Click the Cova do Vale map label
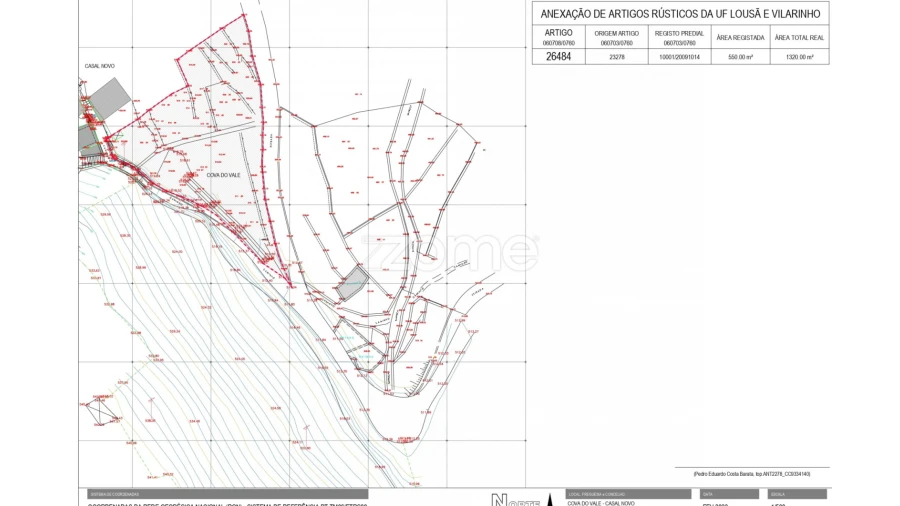 click(x=223, y=175)
